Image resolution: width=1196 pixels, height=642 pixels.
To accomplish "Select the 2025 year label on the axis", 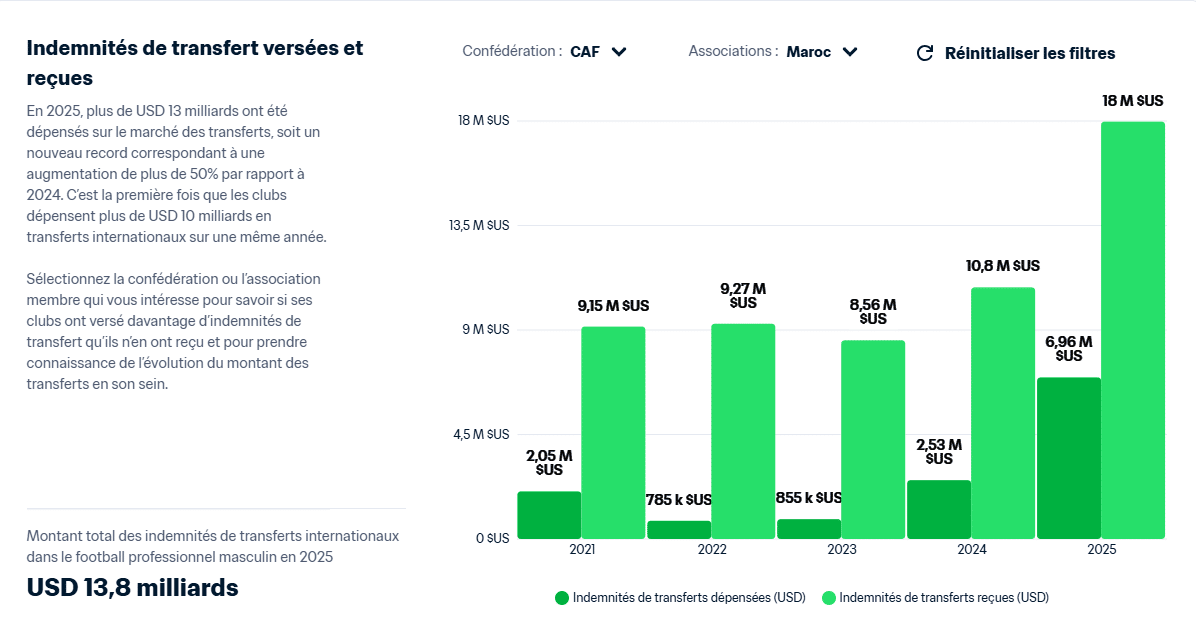I will pyautogui.click(x=1102, y=549).
